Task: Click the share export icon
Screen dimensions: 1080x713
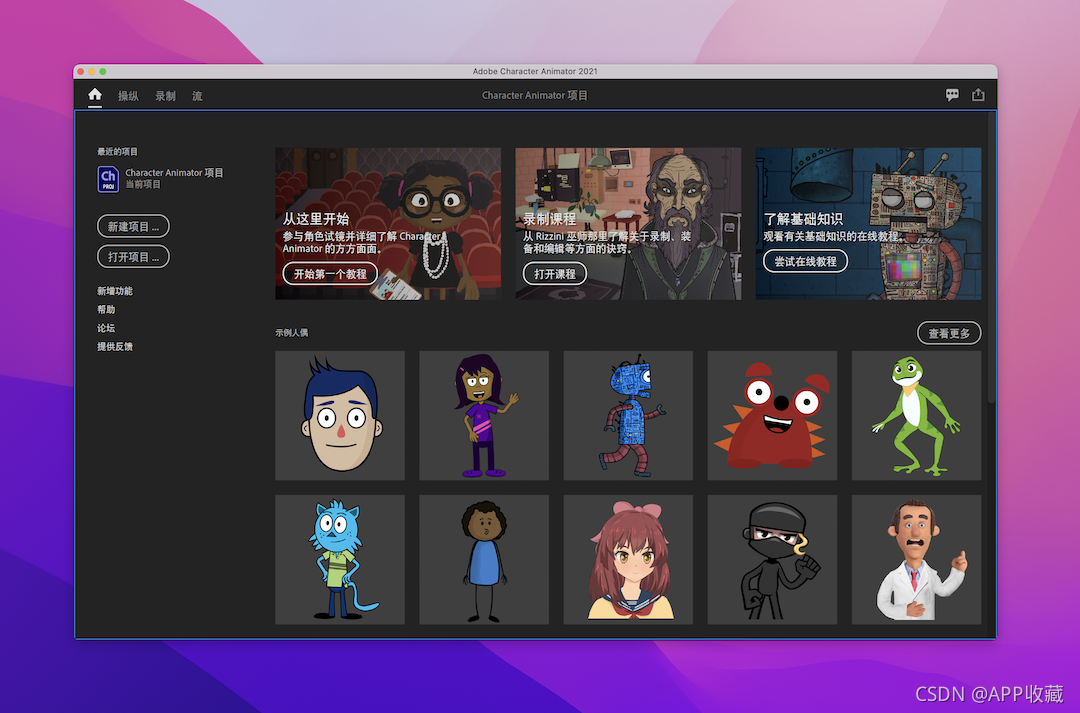Action: coord(978,95)
